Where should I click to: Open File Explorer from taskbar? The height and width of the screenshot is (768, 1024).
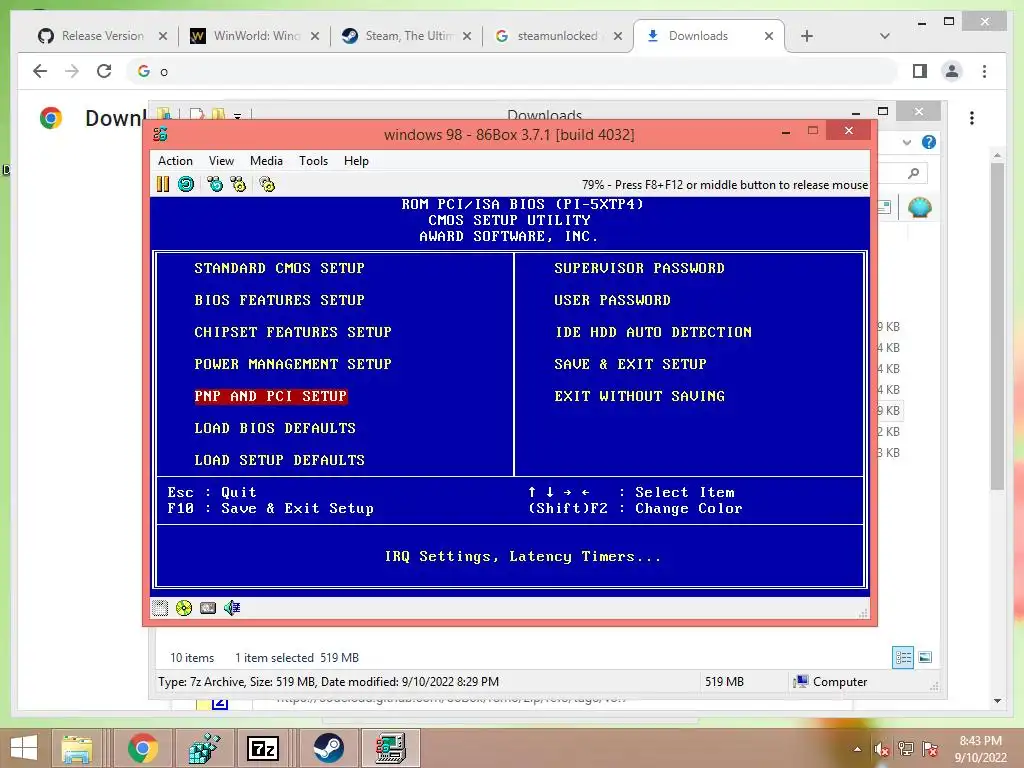(x=76, y=748)
